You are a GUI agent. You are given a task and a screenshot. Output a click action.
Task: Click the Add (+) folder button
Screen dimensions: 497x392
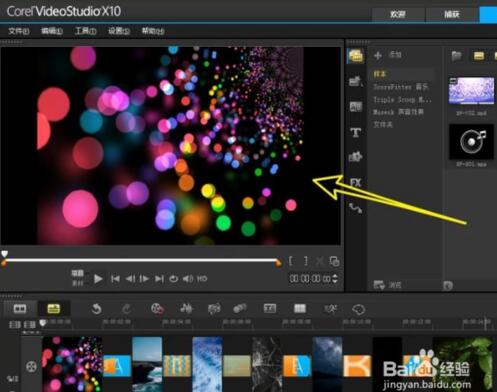coord(378,55)
